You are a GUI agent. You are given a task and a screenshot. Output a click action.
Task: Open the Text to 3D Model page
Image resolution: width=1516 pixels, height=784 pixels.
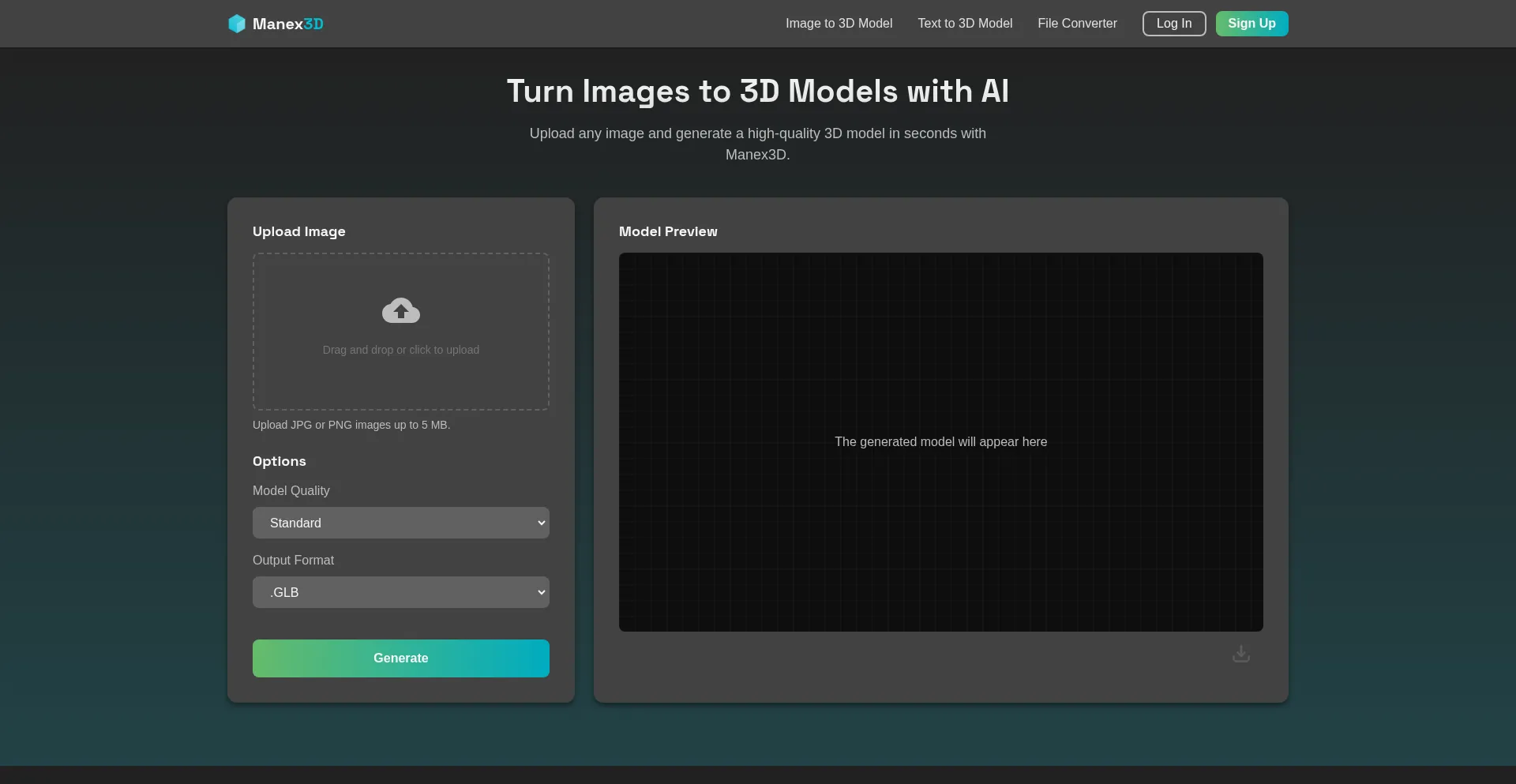[965, 24]
